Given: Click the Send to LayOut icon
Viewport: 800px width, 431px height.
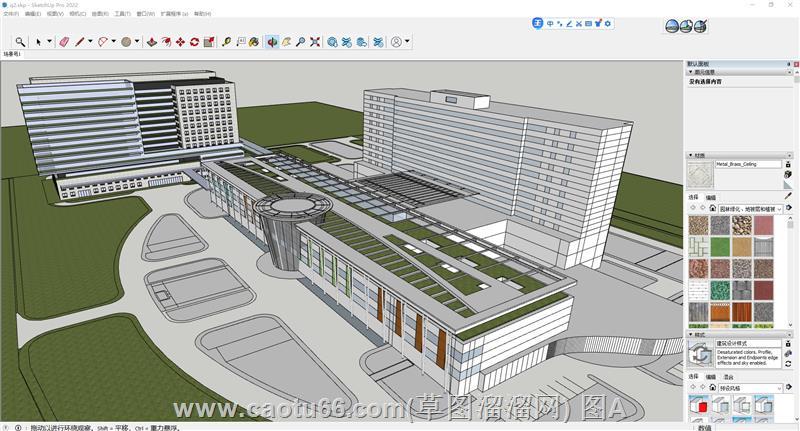Looking at the screenshot, I should pos(361,42).
